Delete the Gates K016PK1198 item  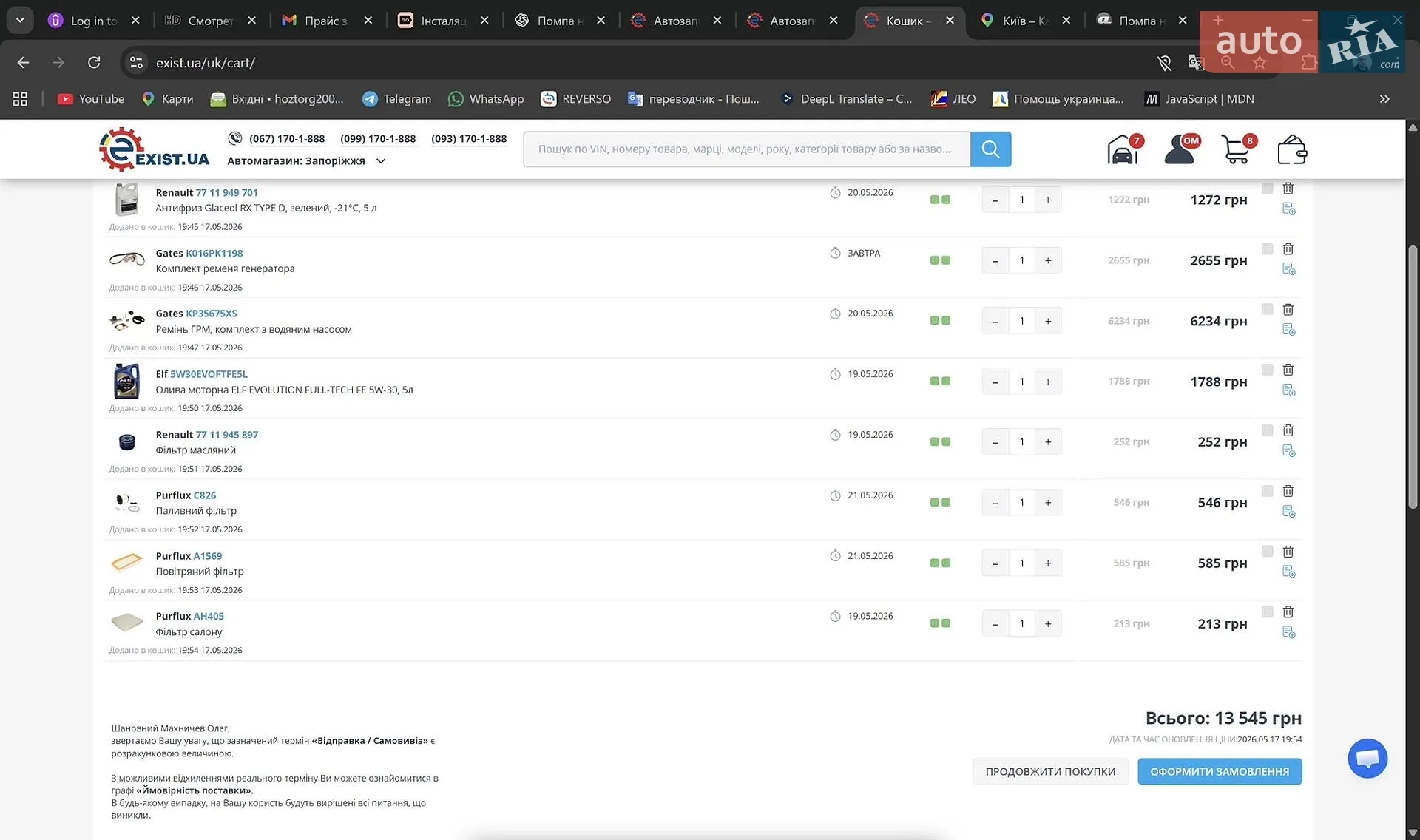coord(1288,249)
